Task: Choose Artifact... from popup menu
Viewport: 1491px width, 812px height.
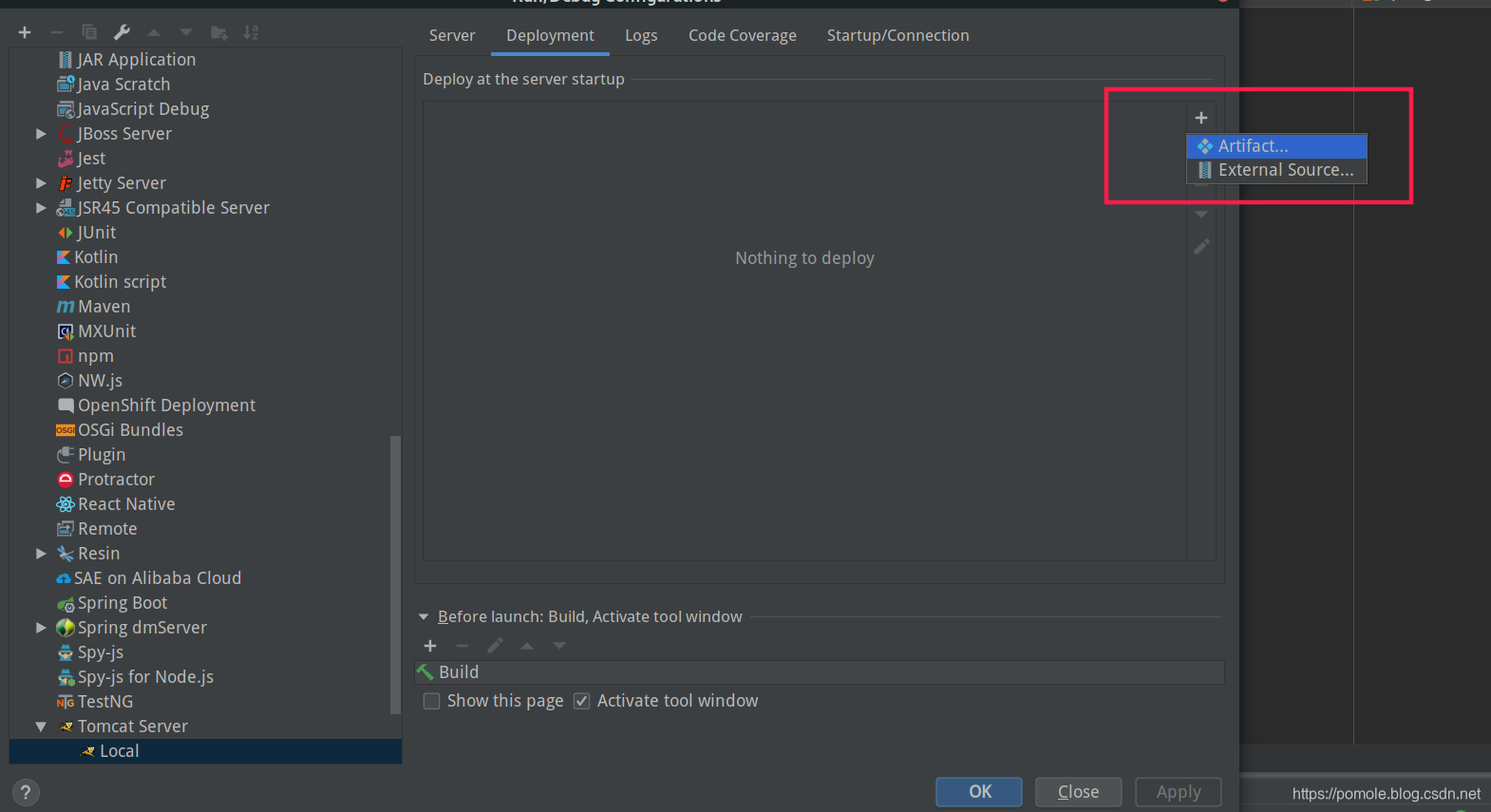Action: click(x=1276, y=146)
